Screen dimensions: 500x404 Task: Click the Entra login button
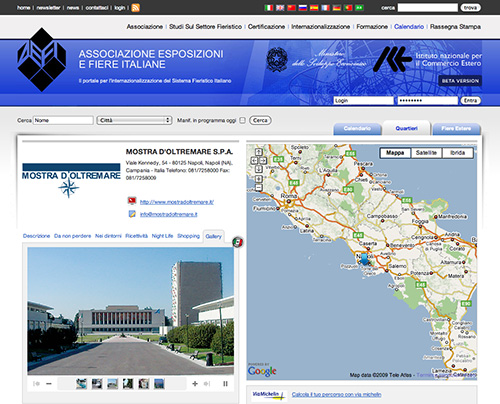[470, 100]
